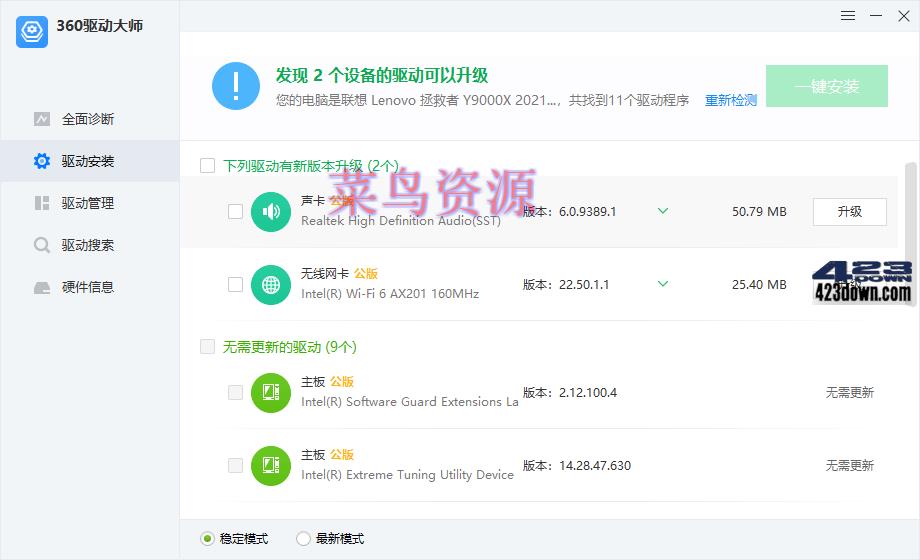Open the 驱动搜索 sidebar tab
The image size is (920, 560).
tap(90, 245)
